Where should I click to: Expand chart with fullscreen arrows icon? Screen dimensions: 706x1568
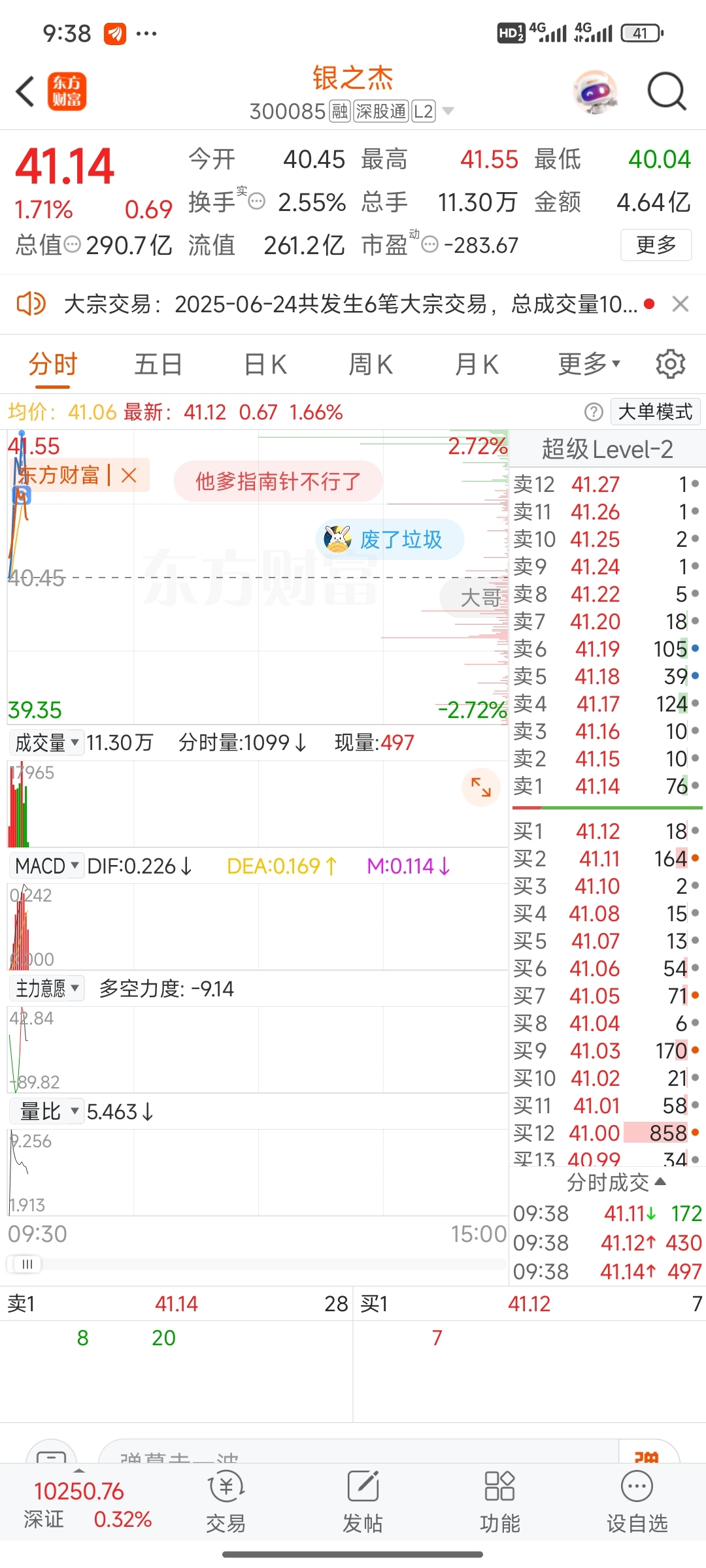pyautogui.click(x=481, y=787)
